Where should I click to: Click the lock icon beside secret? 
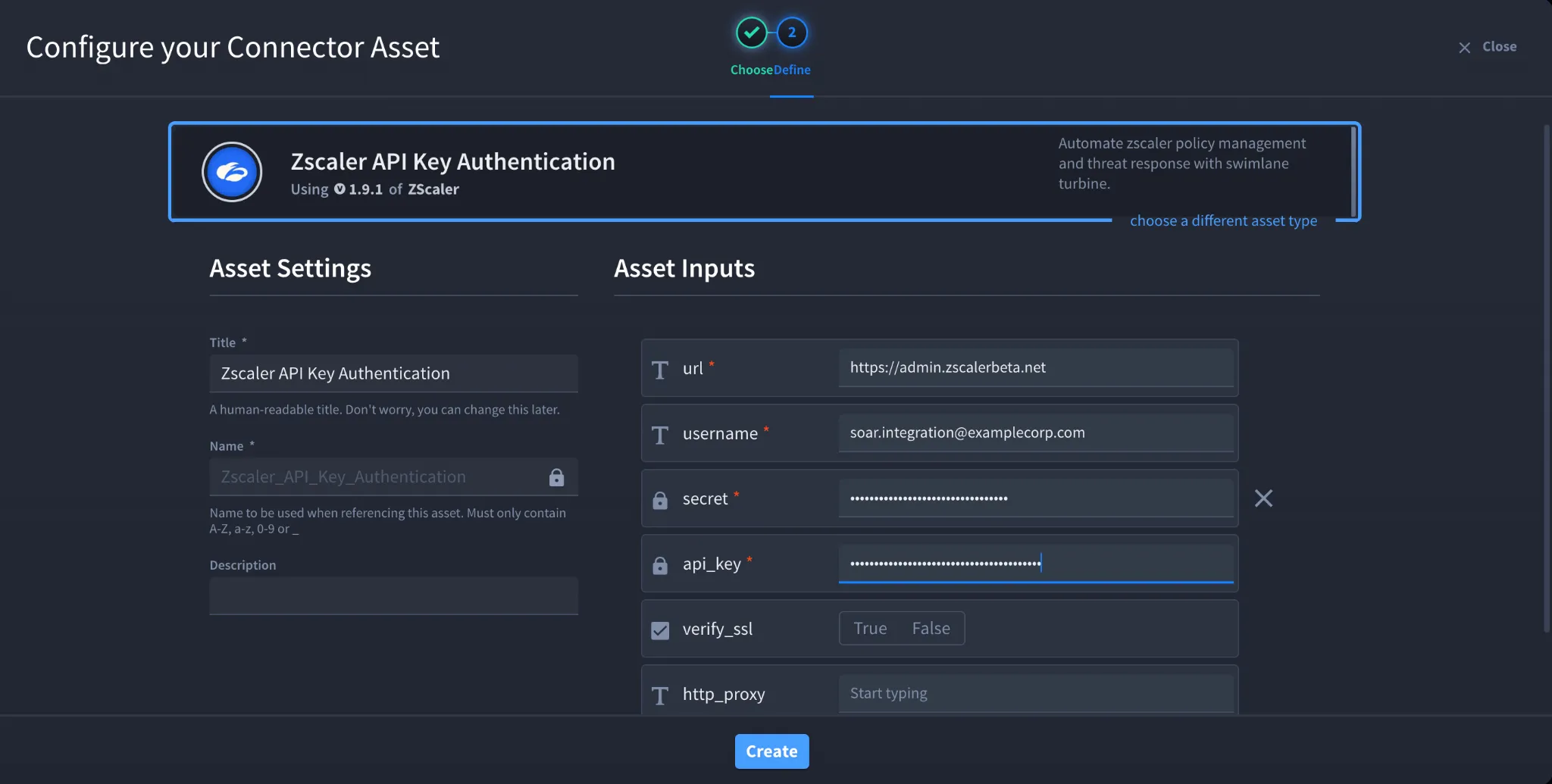coord(660,500)
